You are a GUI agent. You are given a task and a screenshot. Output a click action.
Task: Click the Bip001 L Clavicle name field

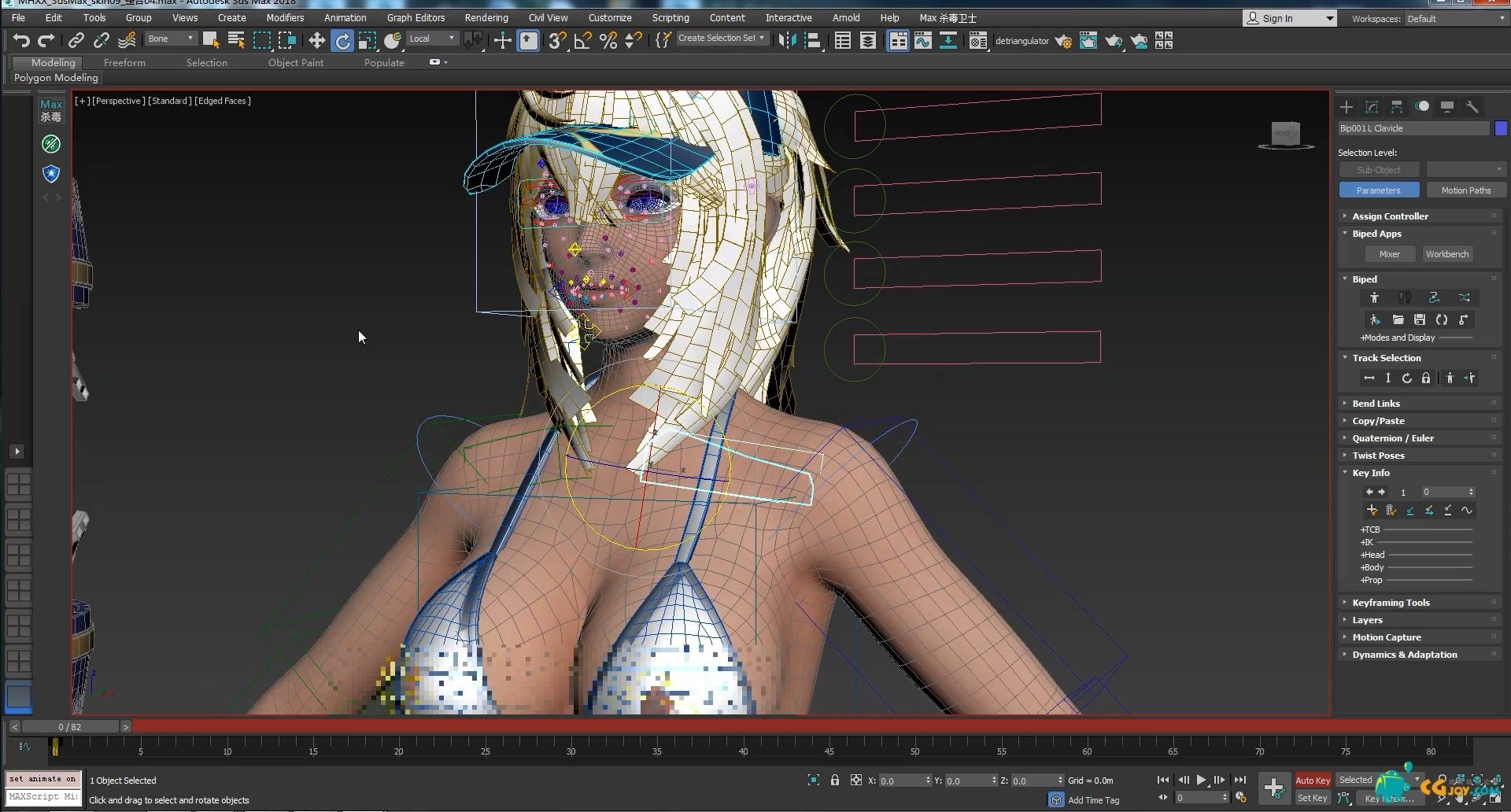tap(1413, 128)
